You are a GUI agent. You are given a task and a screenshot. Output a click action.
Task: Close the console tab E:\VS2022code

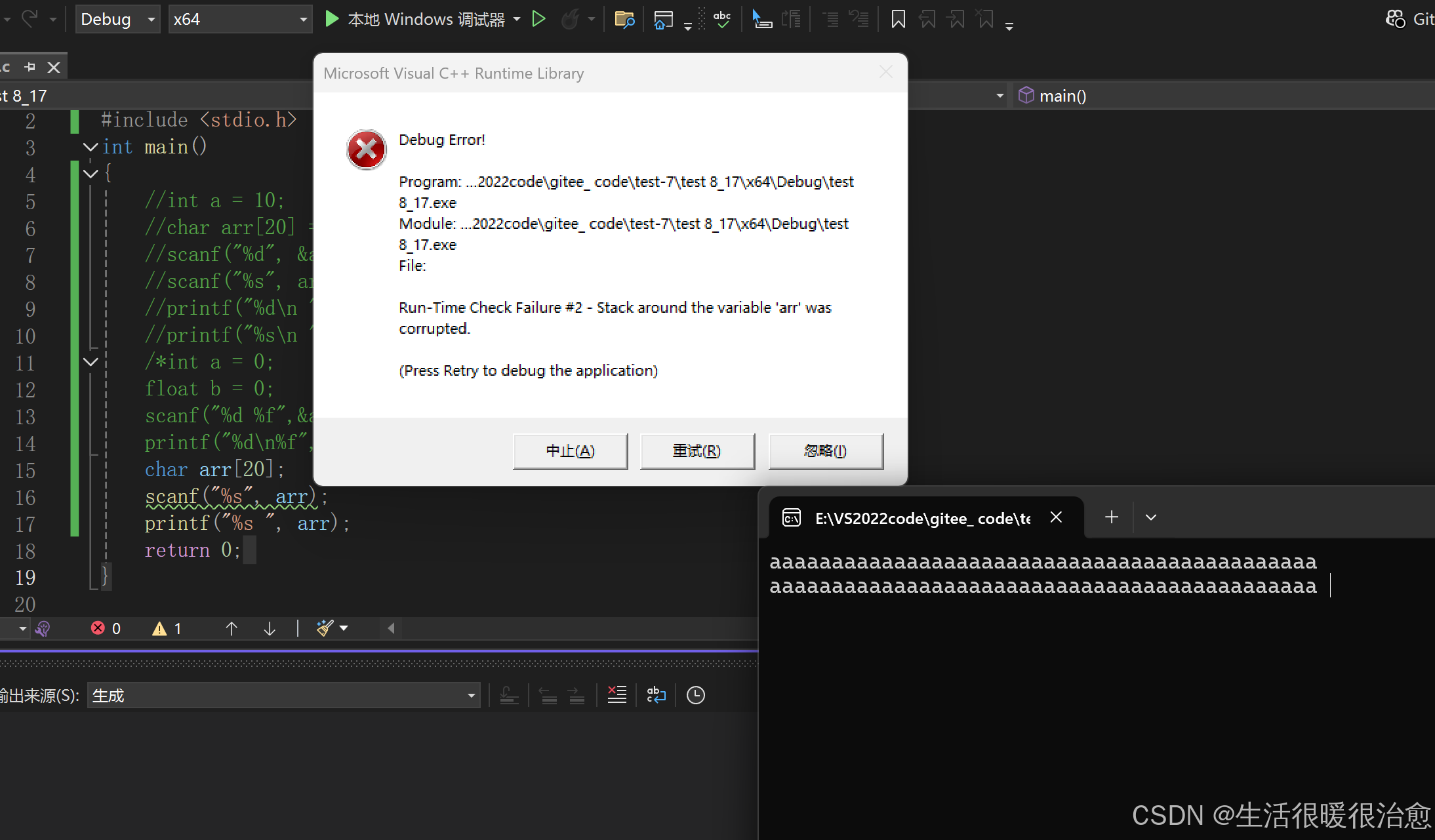coord(1056,517)
